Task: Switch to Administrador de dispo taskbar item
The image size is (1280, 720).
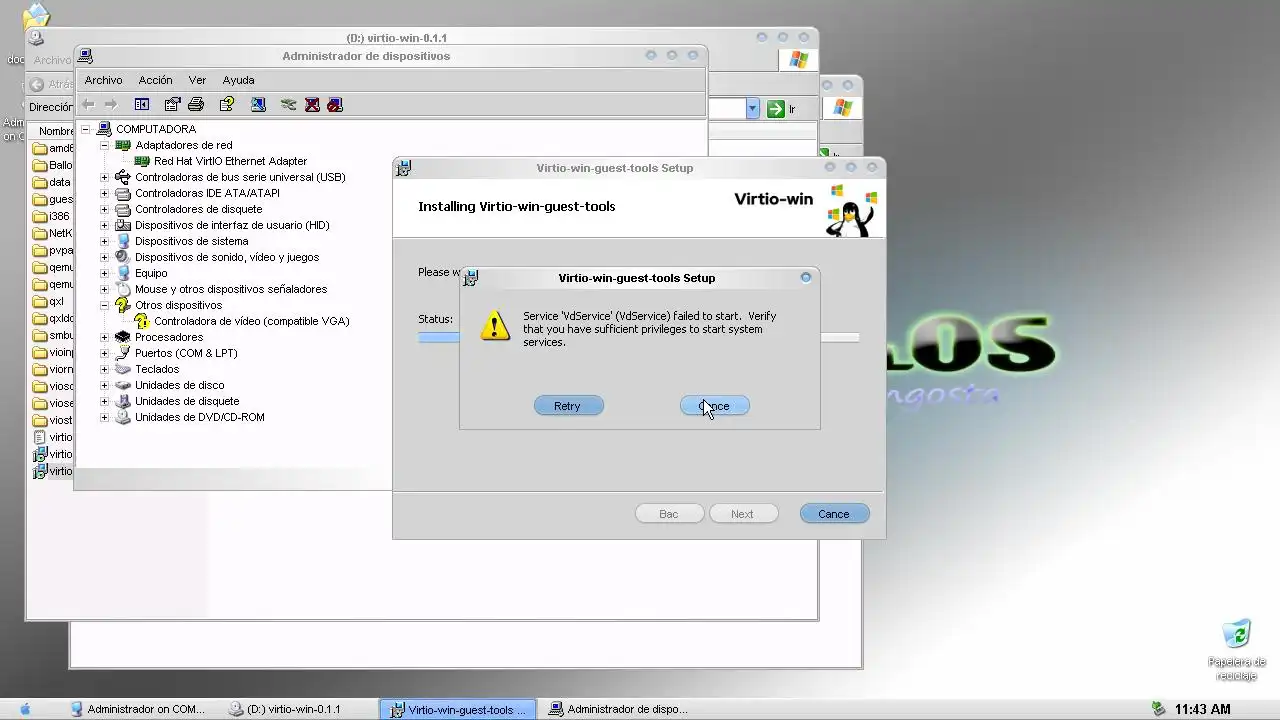Action: (x=618, y=709)
